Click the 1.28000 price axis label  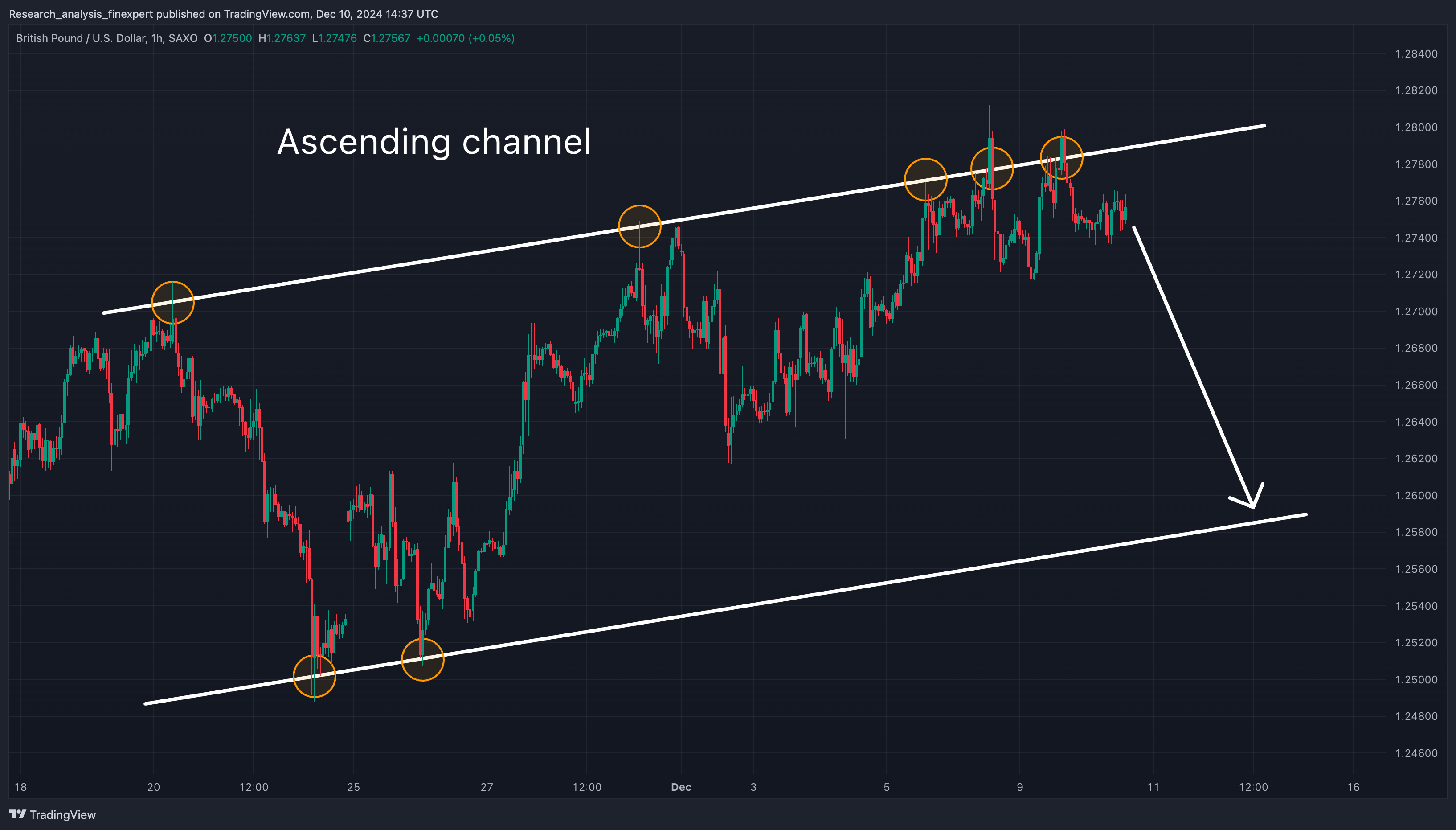1416,127
